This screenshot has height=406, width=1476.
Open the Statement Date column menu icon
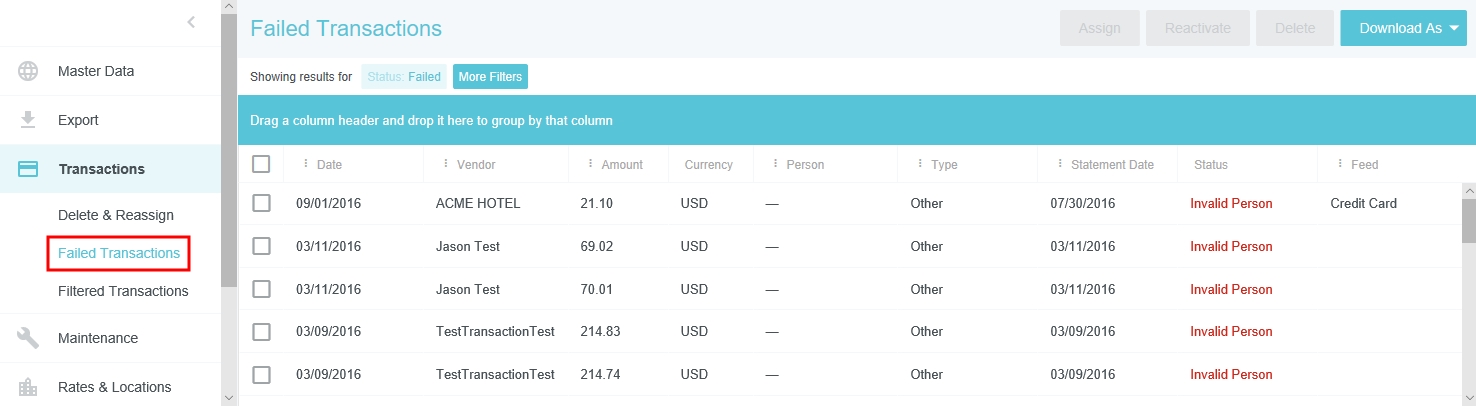pos(1060,164)
